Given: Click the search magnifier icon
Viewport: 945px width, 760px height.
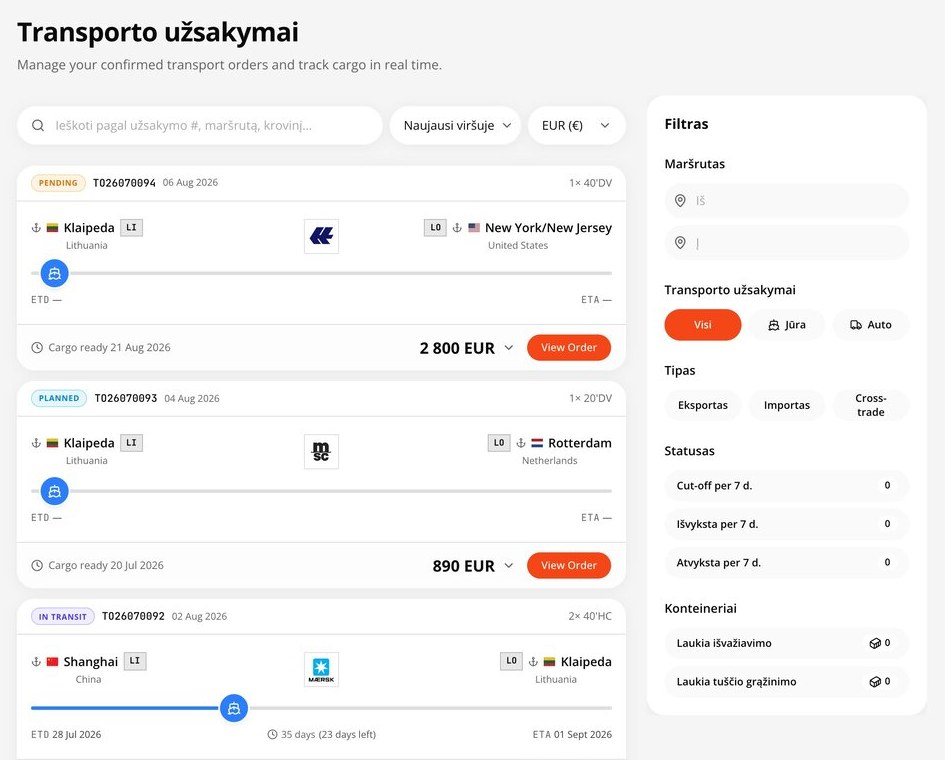Looking at the screenshot, I should pyautogui.click(x=38, y=125).
